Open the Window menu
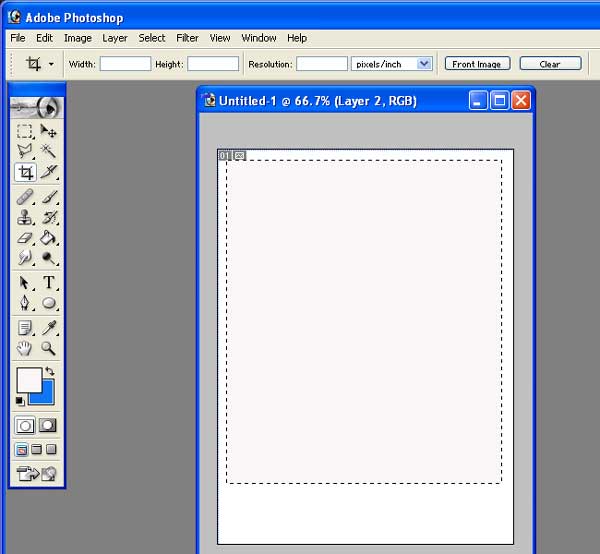This screenshot has width=600, height=554. tap(259, 38)
